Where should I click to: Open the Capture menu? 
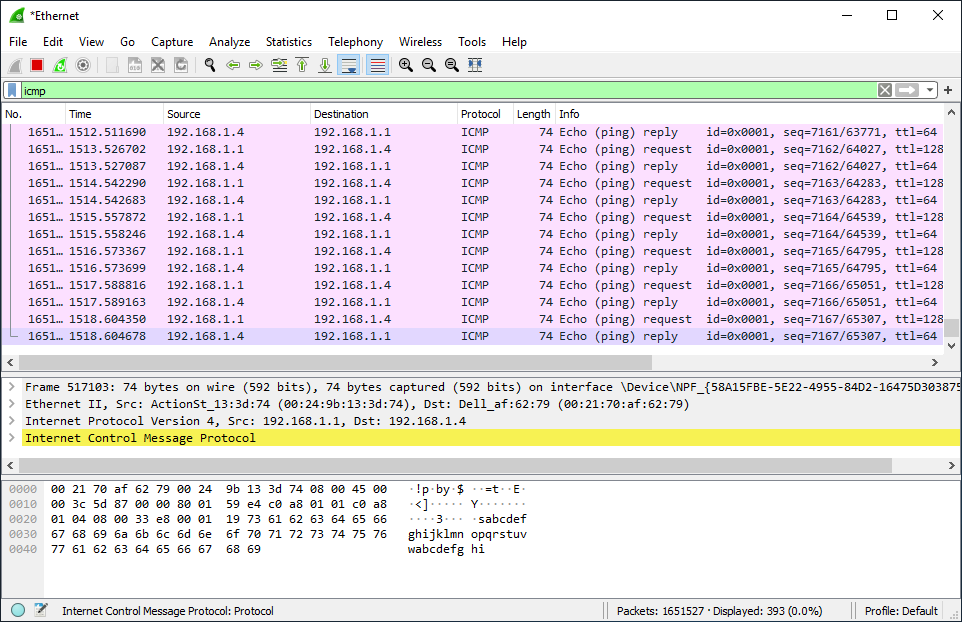click(x=172, y=42)
